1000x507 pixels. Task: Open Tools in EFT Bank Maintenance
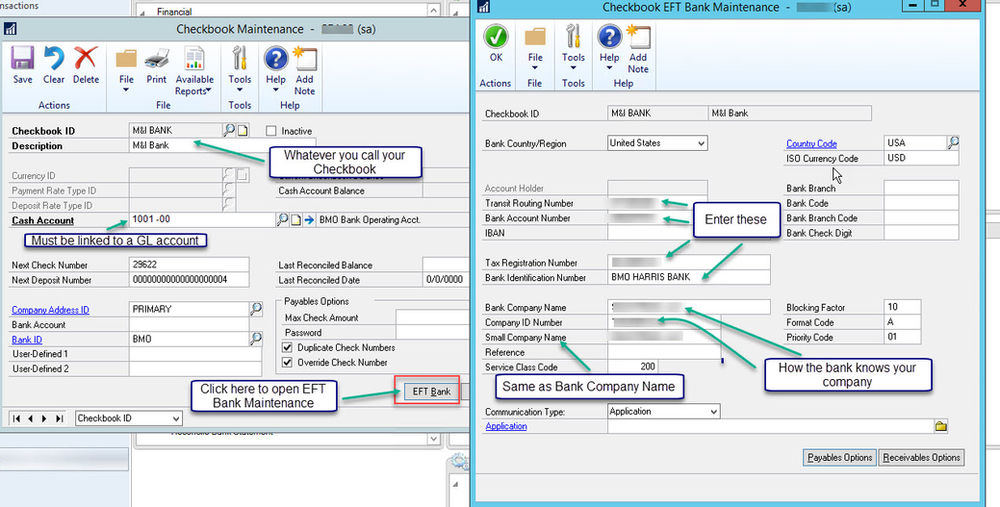click(573, 48)
